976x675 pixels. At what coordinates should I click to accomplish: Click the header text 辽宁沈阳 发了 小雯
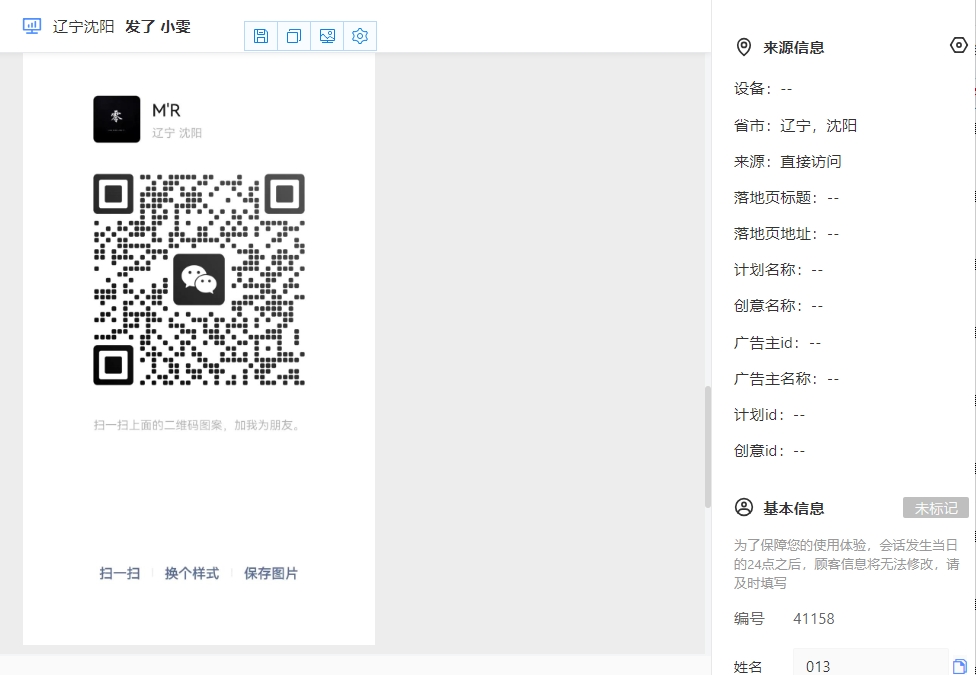121,27
